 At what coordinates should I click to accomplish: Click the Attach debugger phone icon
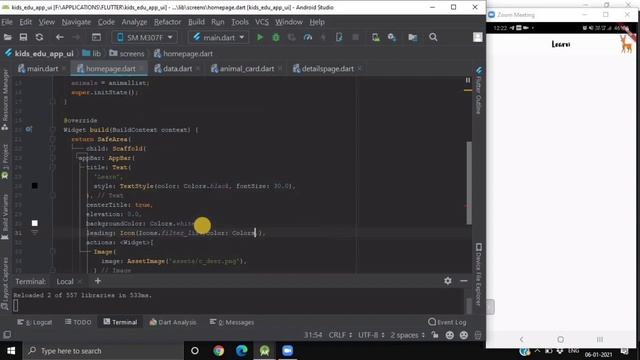339,37
